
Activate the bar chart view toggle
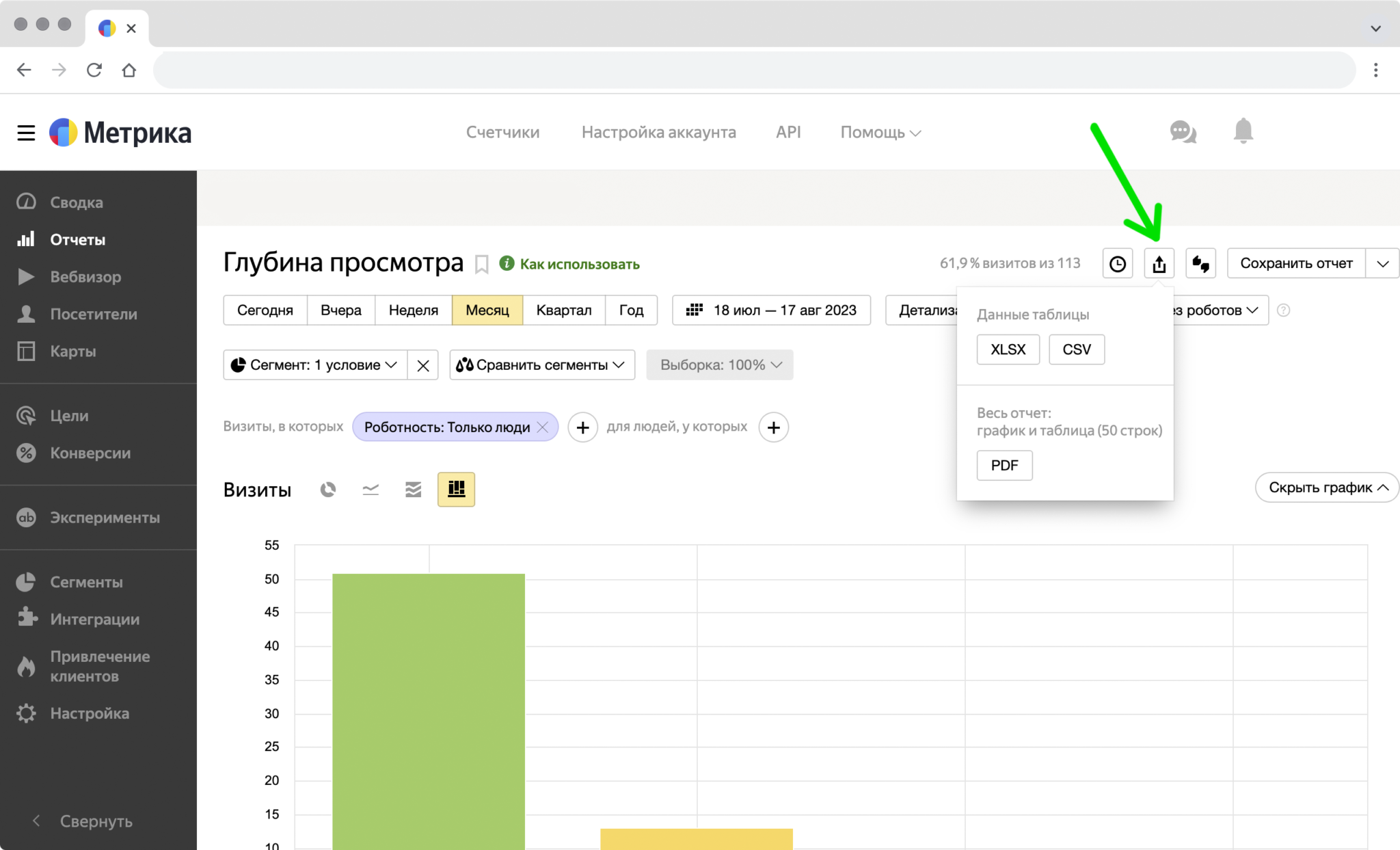click(456, 490)
